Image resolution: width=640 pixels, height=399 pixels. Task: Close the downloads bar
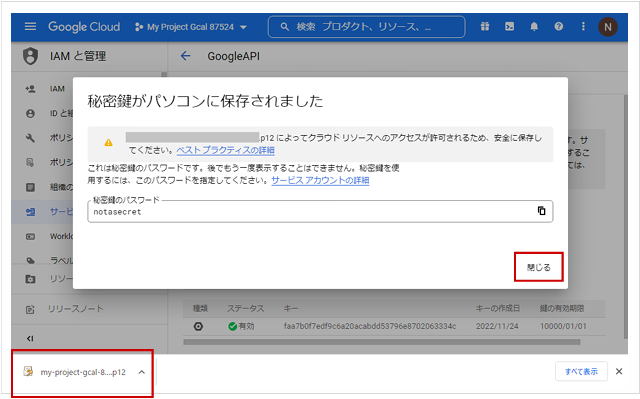(619, 372)
